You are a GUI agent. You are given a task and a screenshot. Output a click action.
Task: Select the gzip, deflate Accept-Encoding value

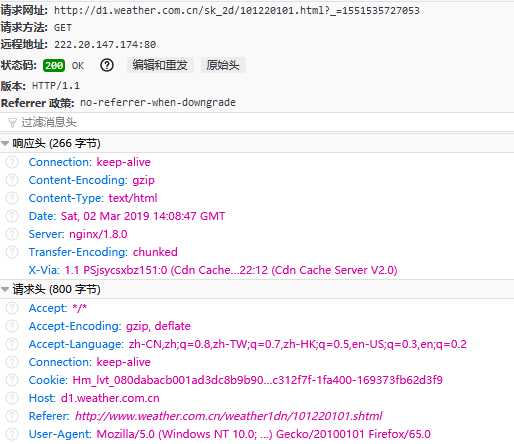[x=158, y=326]
